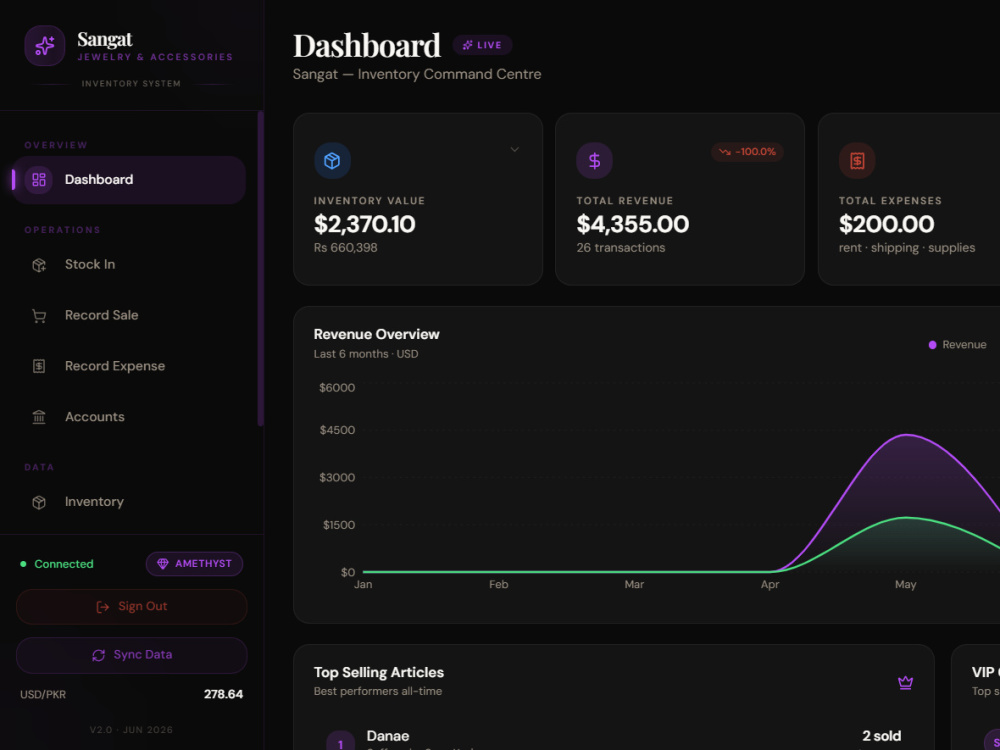This screenshot has width=1000, height=750.
Task: Click the $4,355.00 revenue figure
Action: click(x=633, y=224)
